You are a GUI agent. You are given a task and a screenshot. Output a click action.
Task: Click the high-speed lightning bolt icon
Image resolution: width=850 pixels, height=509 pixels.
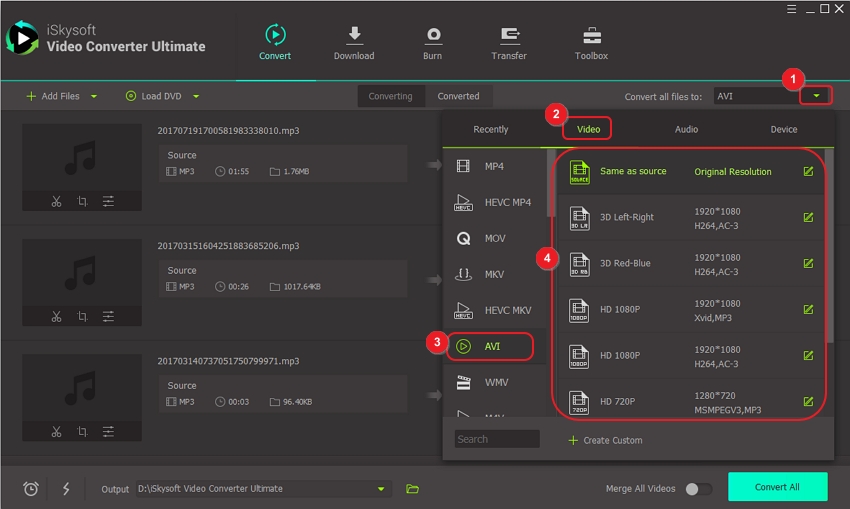(66, 489)
